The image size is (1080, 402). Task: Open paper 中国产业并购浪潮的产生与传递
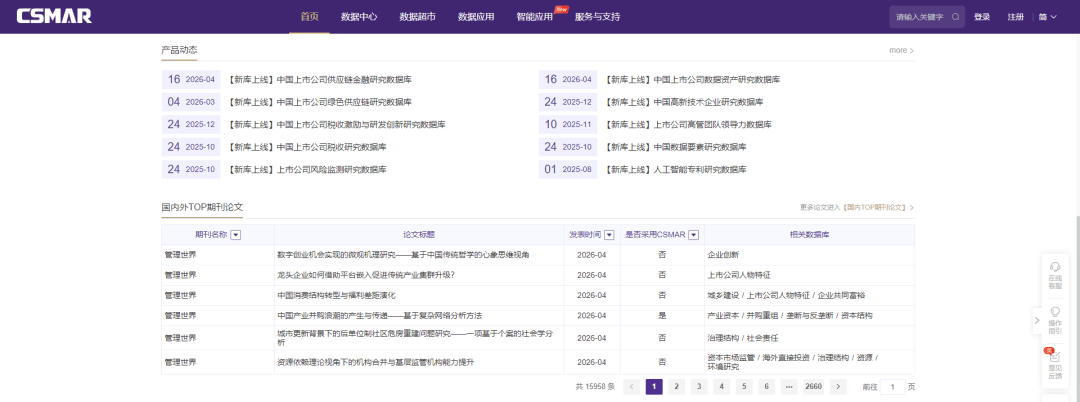[x=380, y=315]
